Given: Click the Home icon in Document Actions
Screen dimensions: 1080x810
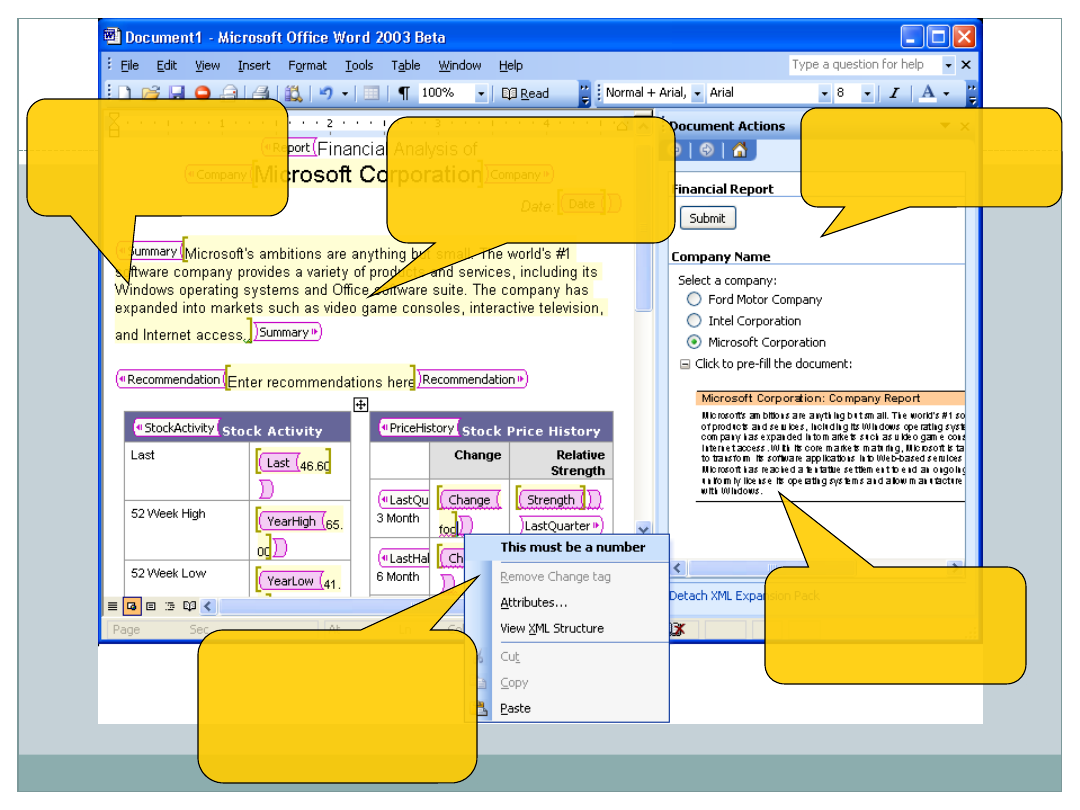Looking at the screenshot, I should point(739,150).
